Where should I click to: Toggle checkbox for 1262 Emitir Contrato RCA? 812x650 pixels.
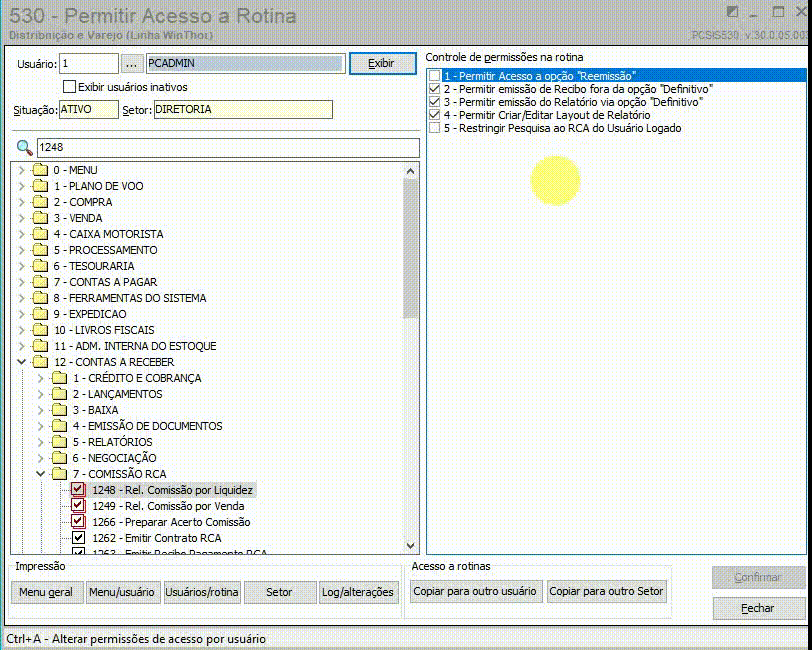(x=78, y=538)
